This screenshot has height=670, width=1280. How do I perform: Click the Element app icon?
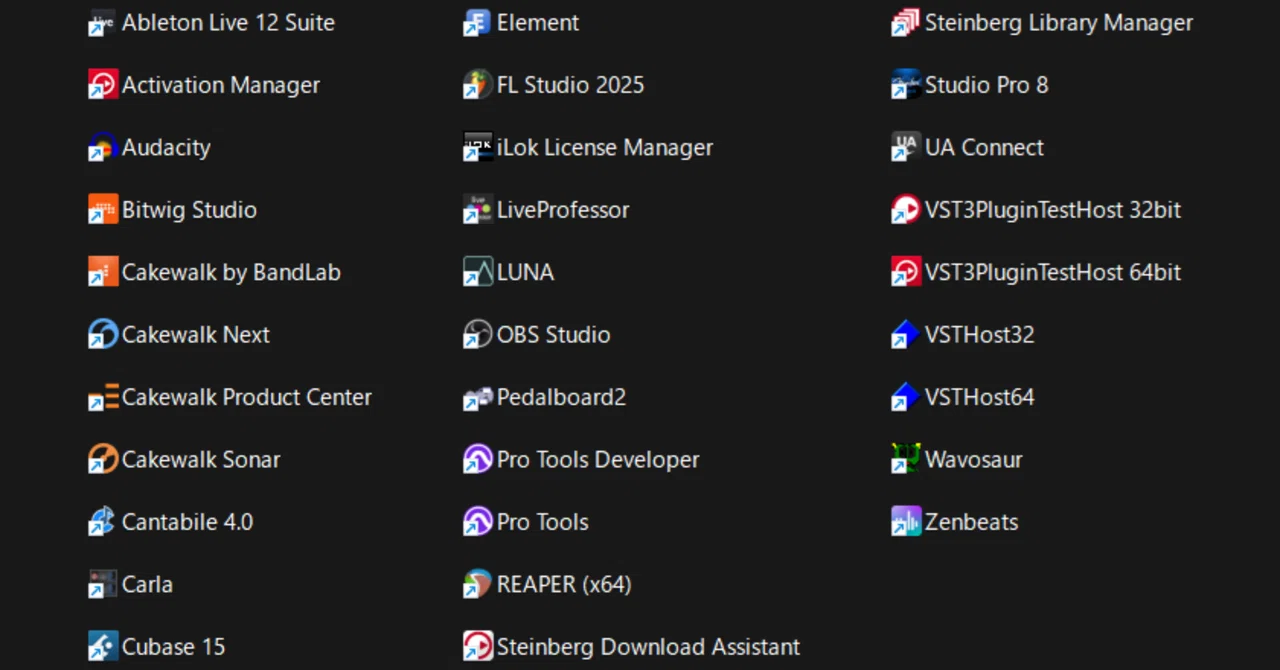(x=477, y=23)
